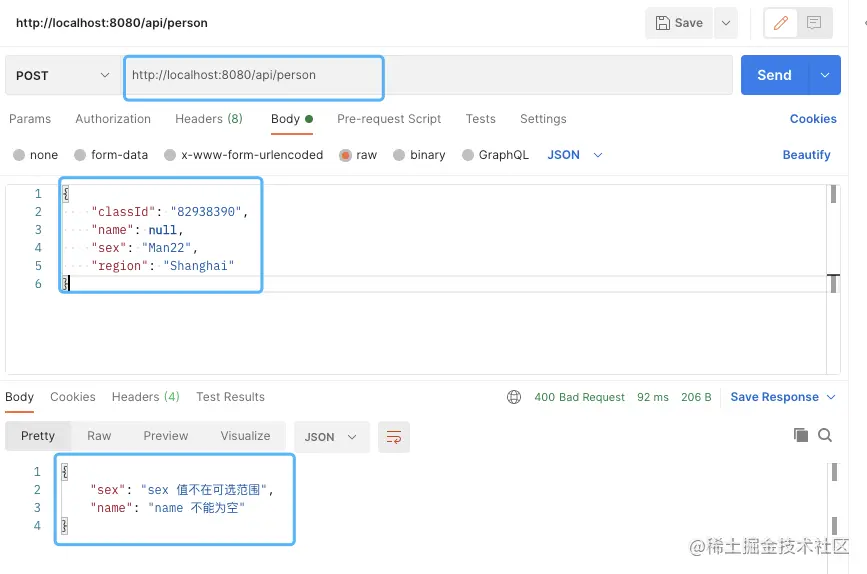This screenshot has width=867, height=574.
Task: Open the comments icon
Action: [813, 23]
